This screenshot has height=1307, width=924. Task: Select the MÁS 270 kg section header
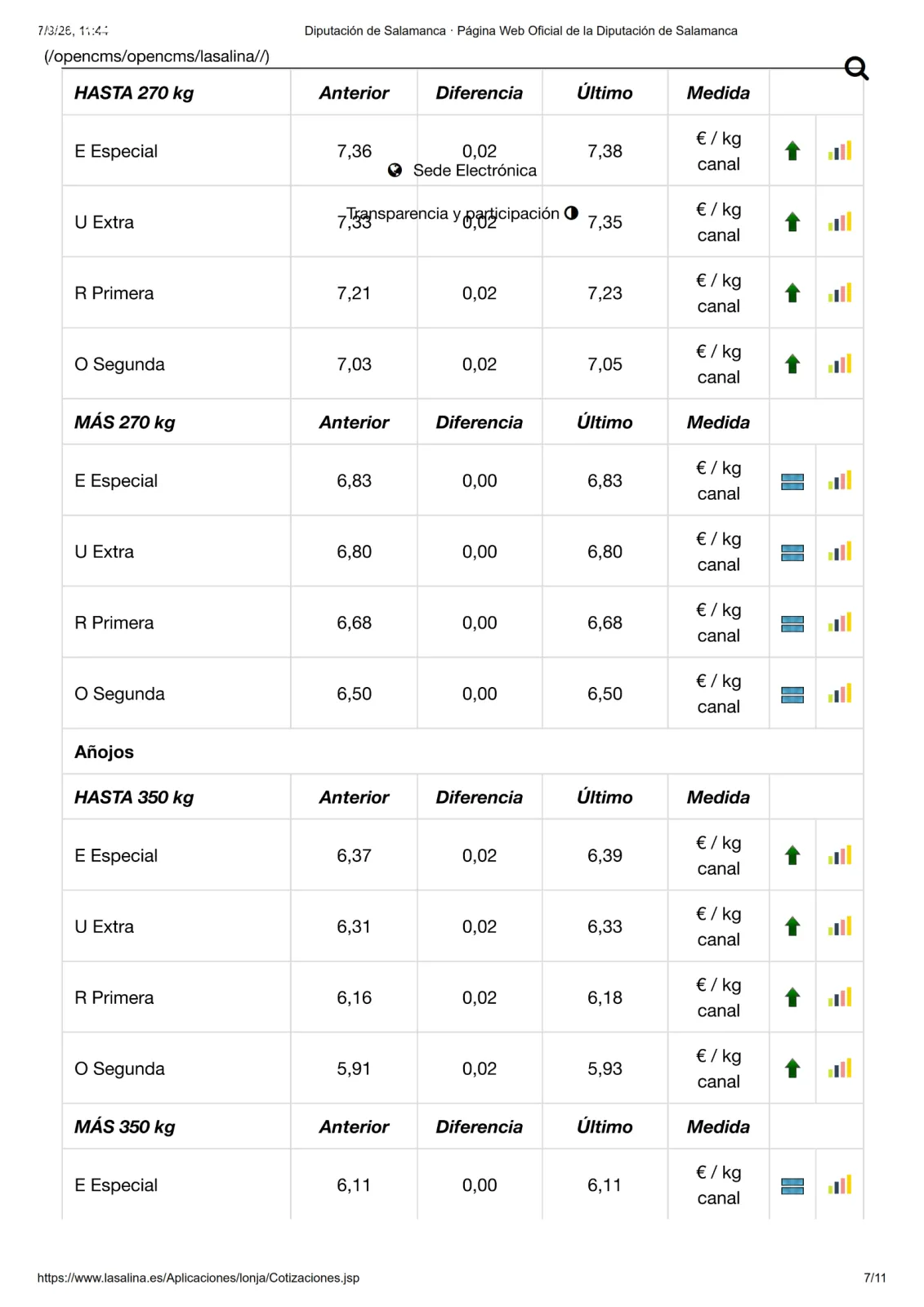click(125, 422)
